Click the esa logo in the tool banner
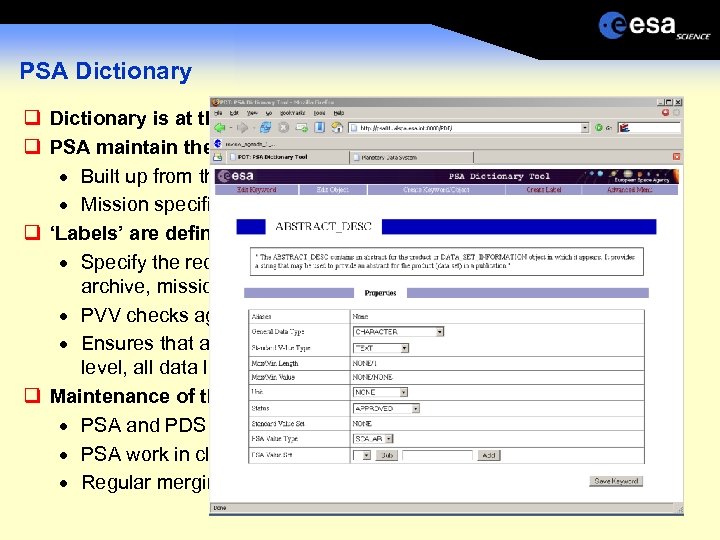The height and width of the screenshot is (540, 720). (x=236, y=176)
